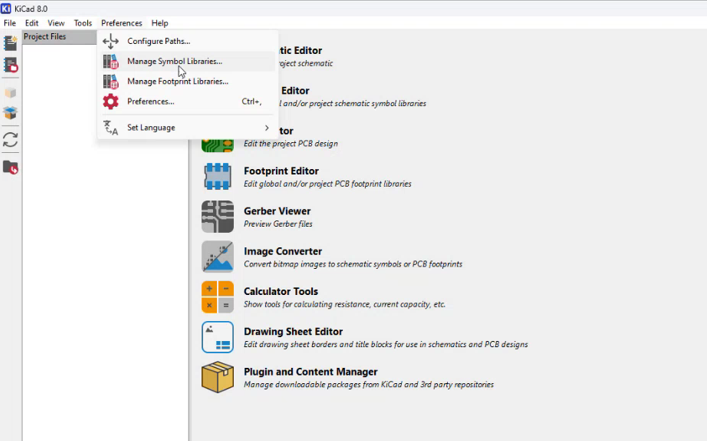The image size is (707, 441).
Task: Expand the Set Language submenu arrow
Action: click(x=267, y=128)
